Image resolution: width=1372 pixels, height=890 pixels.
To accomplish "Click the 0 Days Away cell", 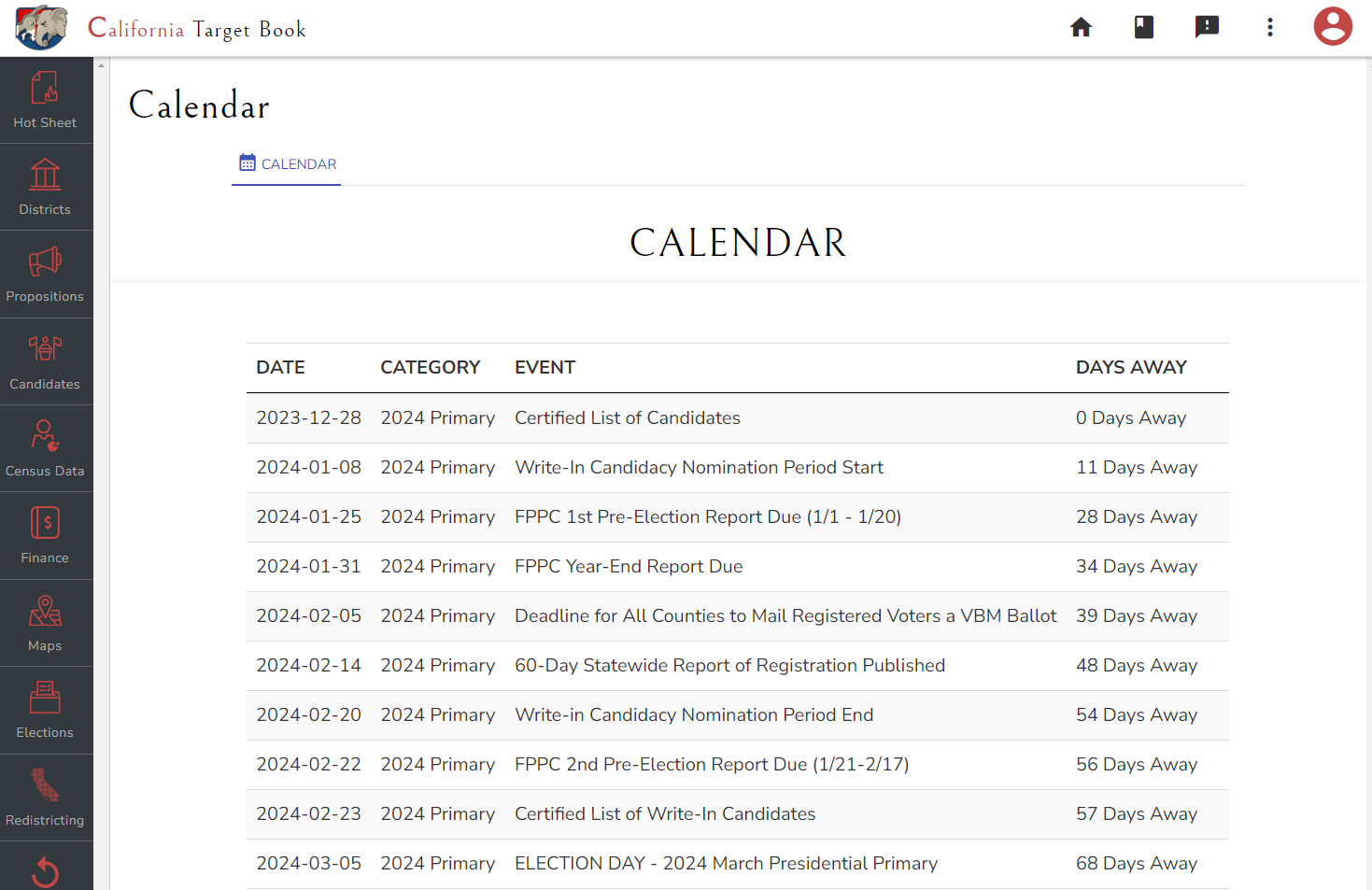I will [x=1131, y=418].
